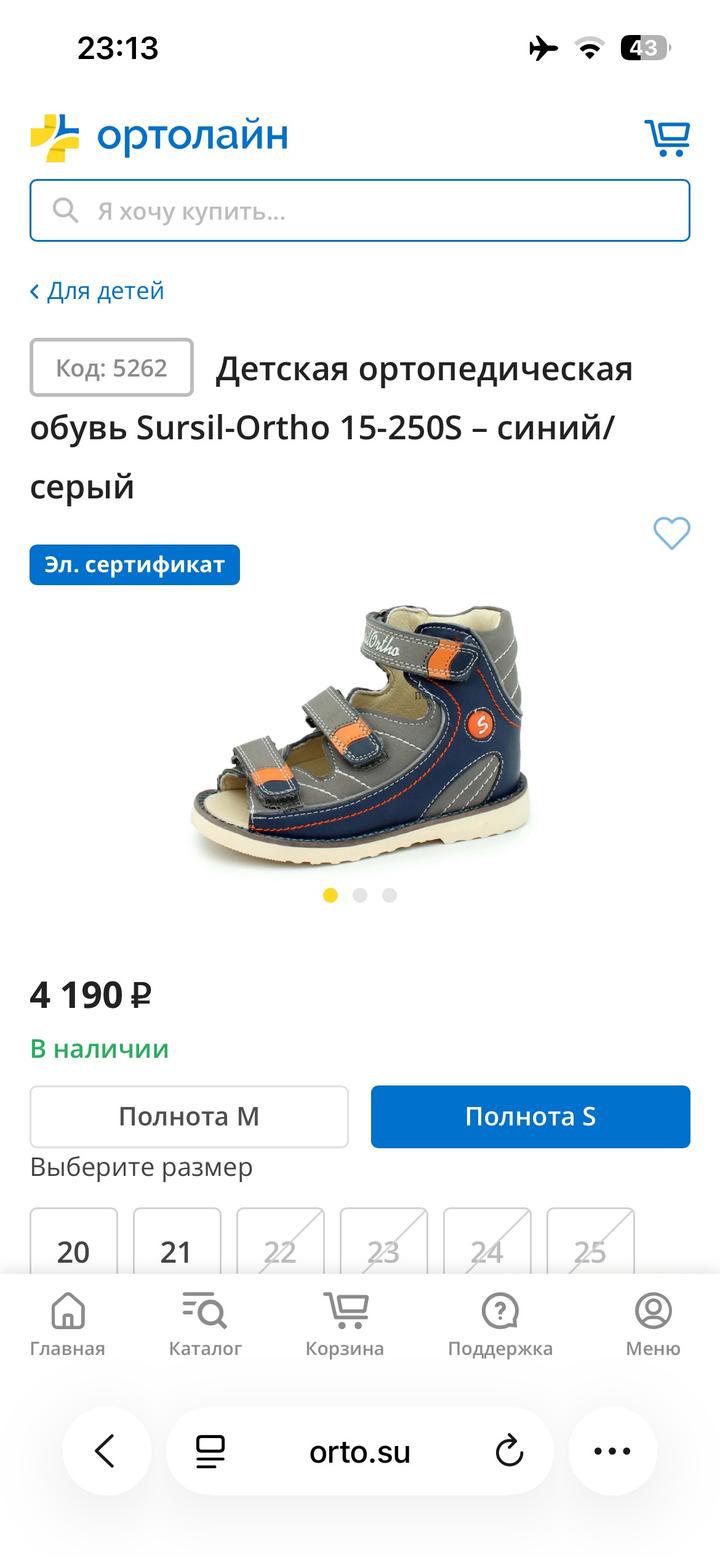This screenshot has width=720, height=1558.
Task: Switch to second product image dot
Action: pos(360,895)
